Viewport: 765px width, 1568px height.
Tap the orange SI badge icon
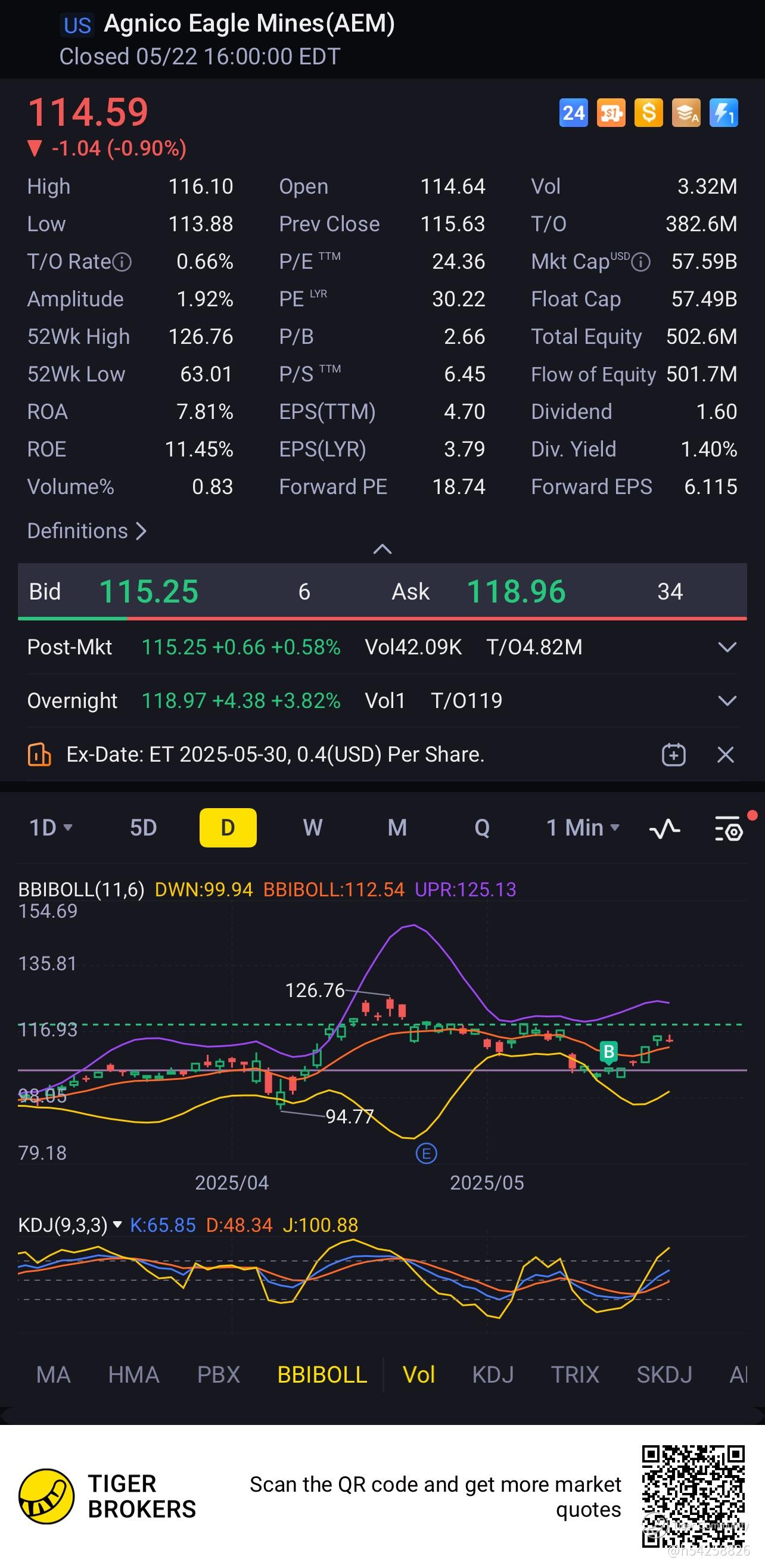611,113
